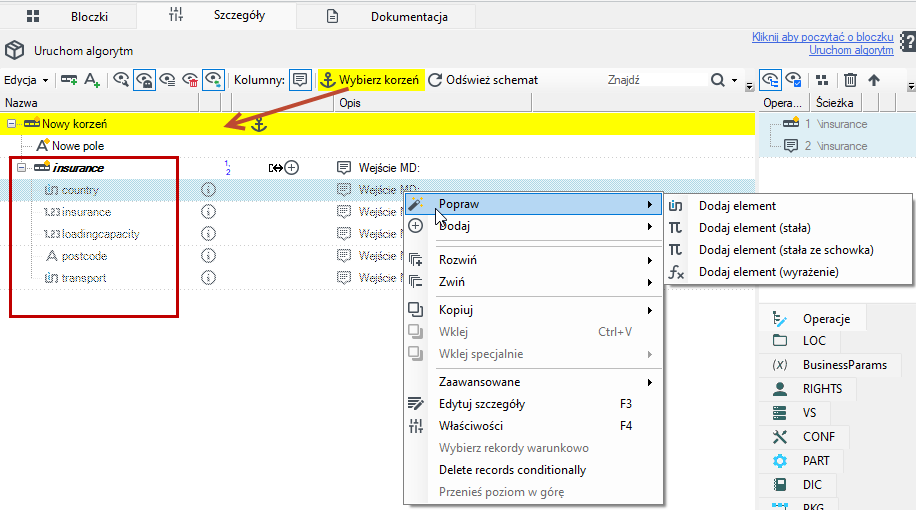This screenshot has height=510, width=916.
Task: Open the Edycja dropdown menu
Action: coord(26,80)
